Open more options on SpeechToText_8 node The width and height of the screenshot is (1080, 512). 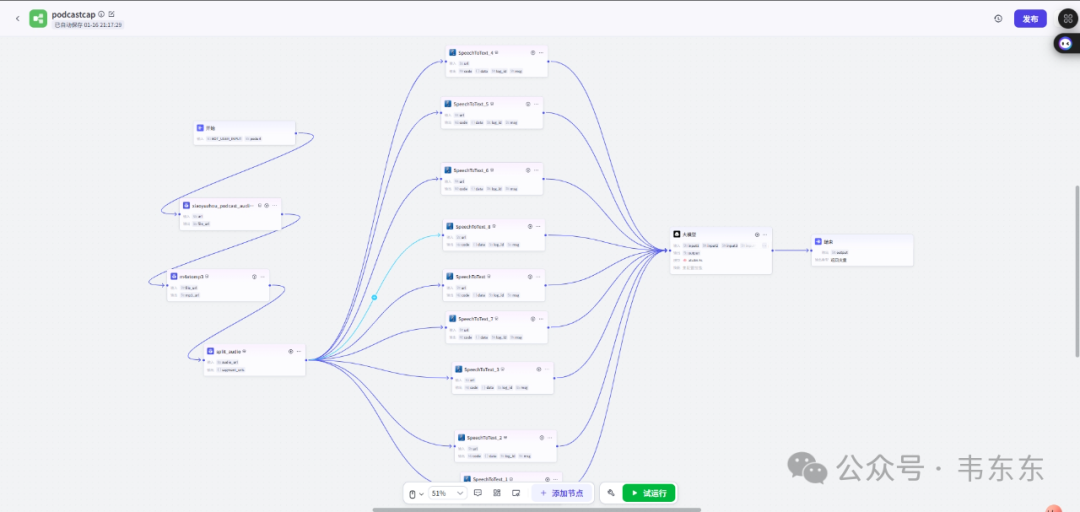539,226
